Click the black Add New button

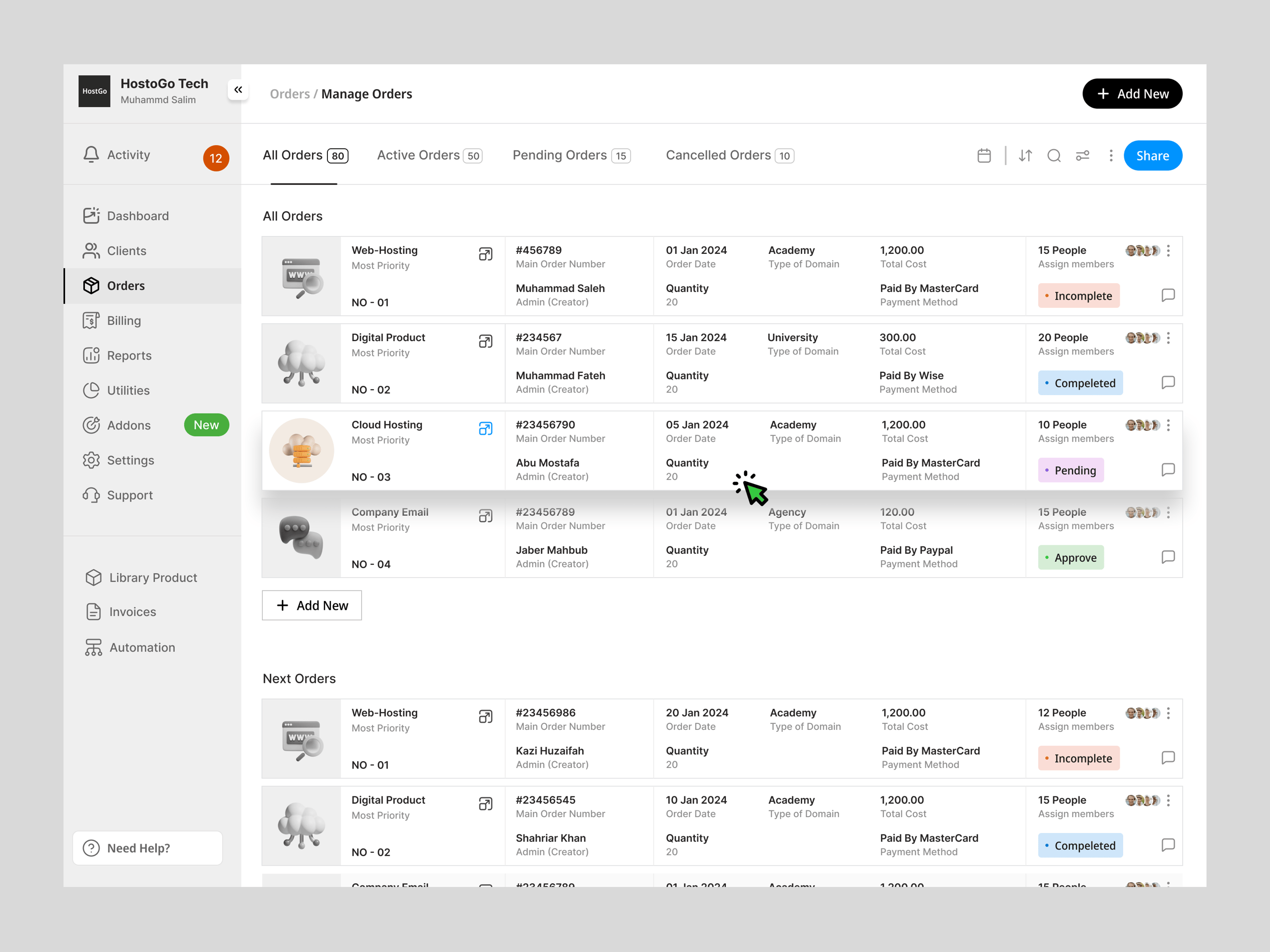(1132, 94)
